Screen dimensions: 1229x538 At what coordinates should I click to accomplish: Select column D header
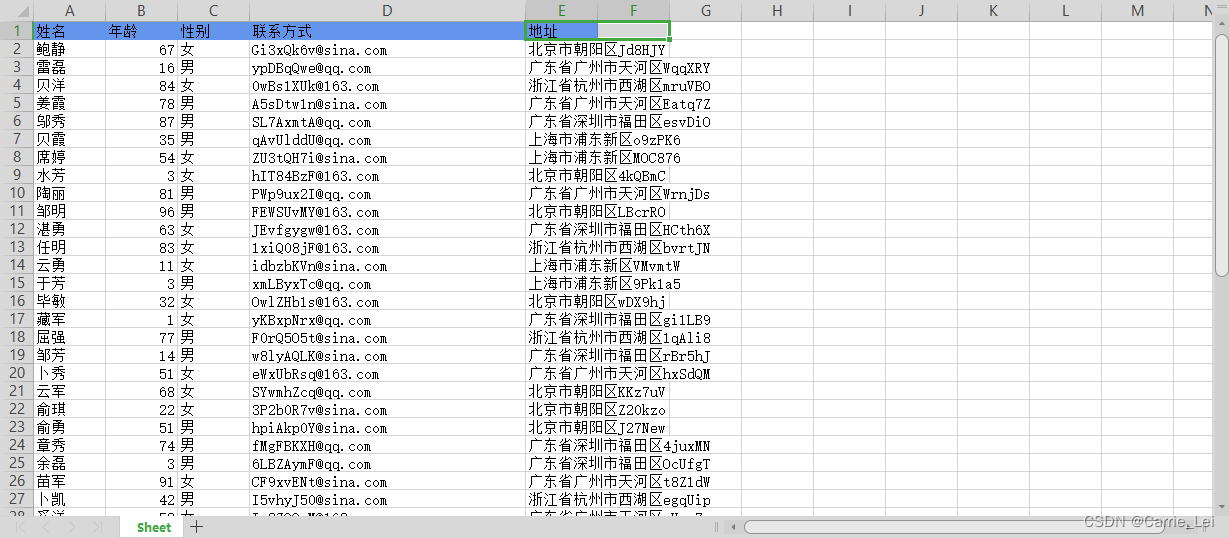point(387,10)
